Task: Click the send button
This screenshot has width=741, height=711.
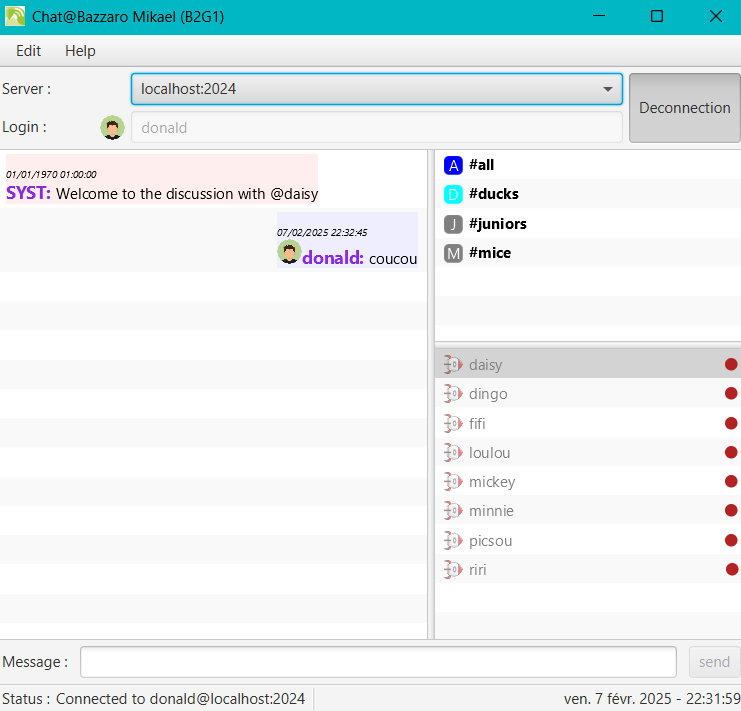Action: point(714,662)
